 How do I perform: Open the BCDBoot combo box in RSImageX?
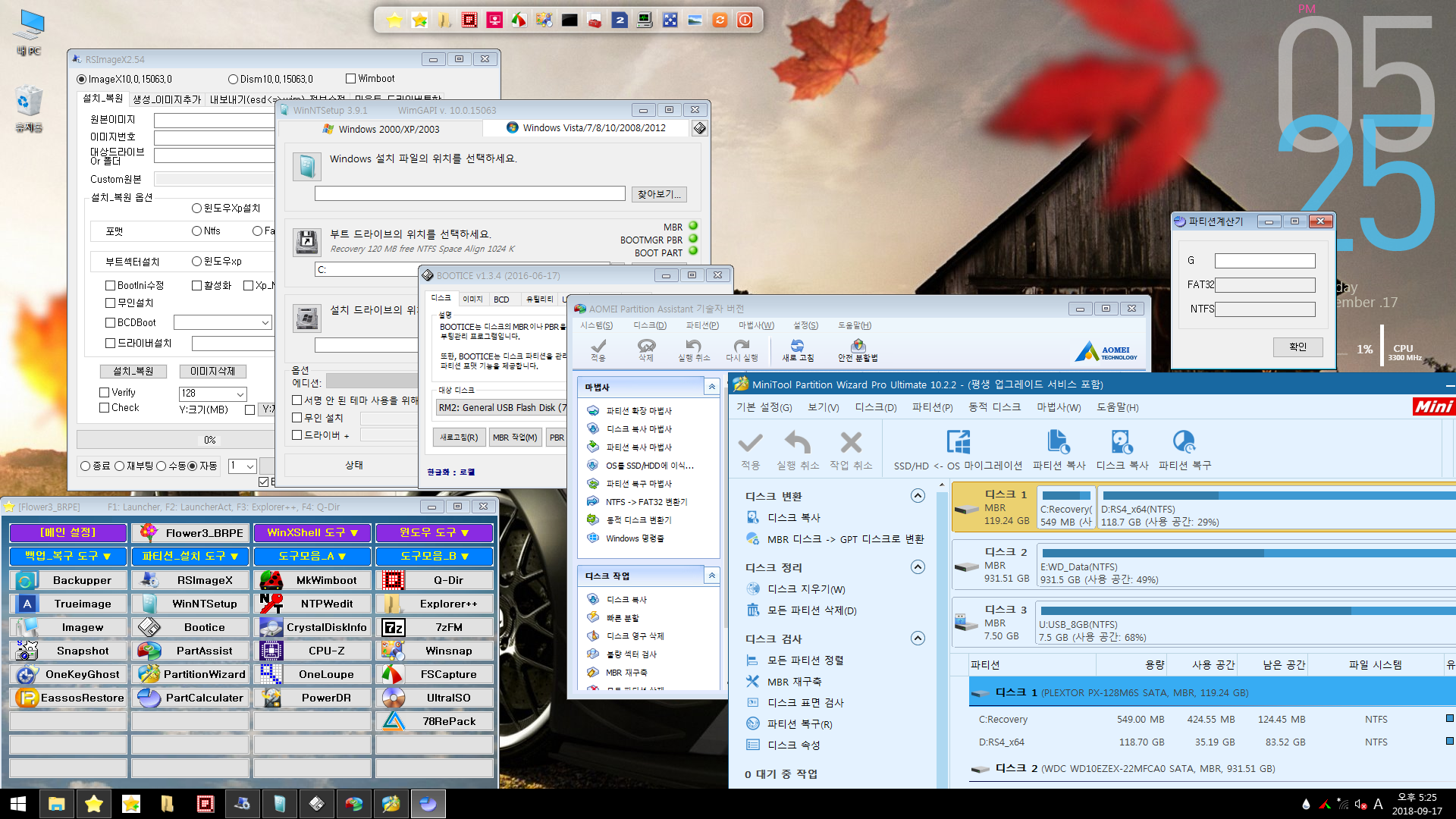pyautogui.click(x=222, y=322)
